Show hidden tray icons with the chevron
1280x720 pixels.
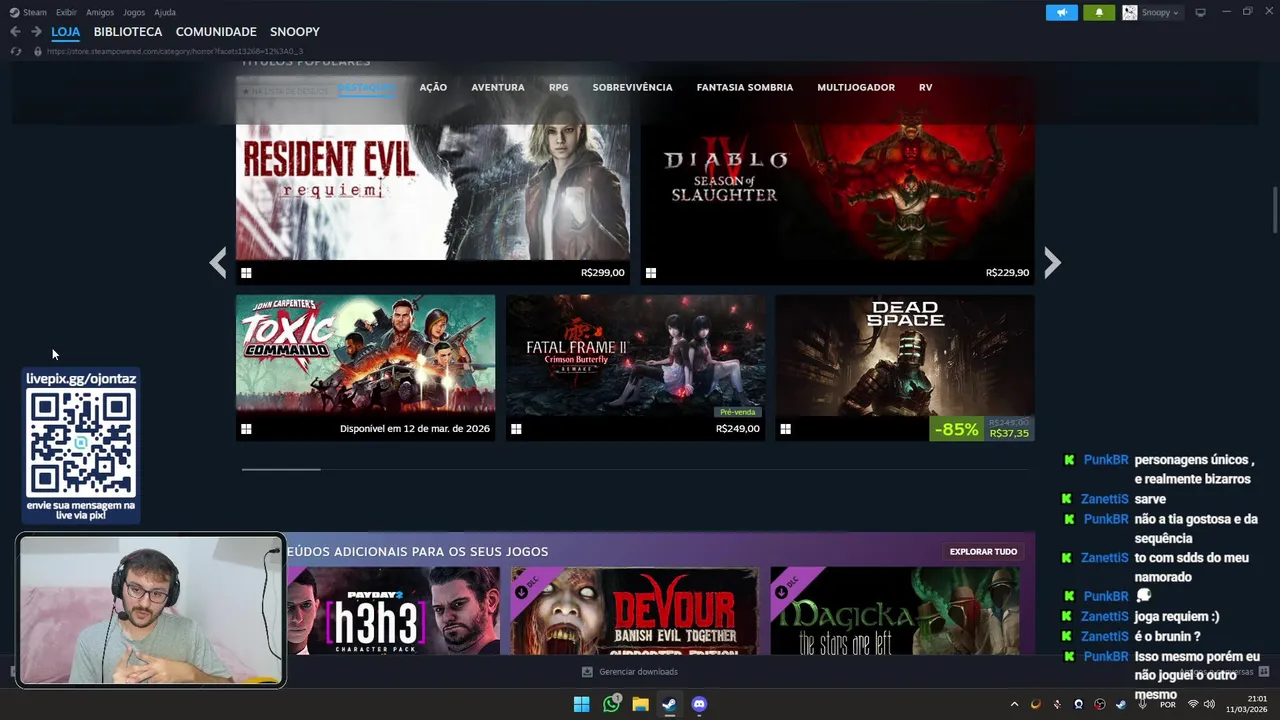click(x=1014, y=704)
